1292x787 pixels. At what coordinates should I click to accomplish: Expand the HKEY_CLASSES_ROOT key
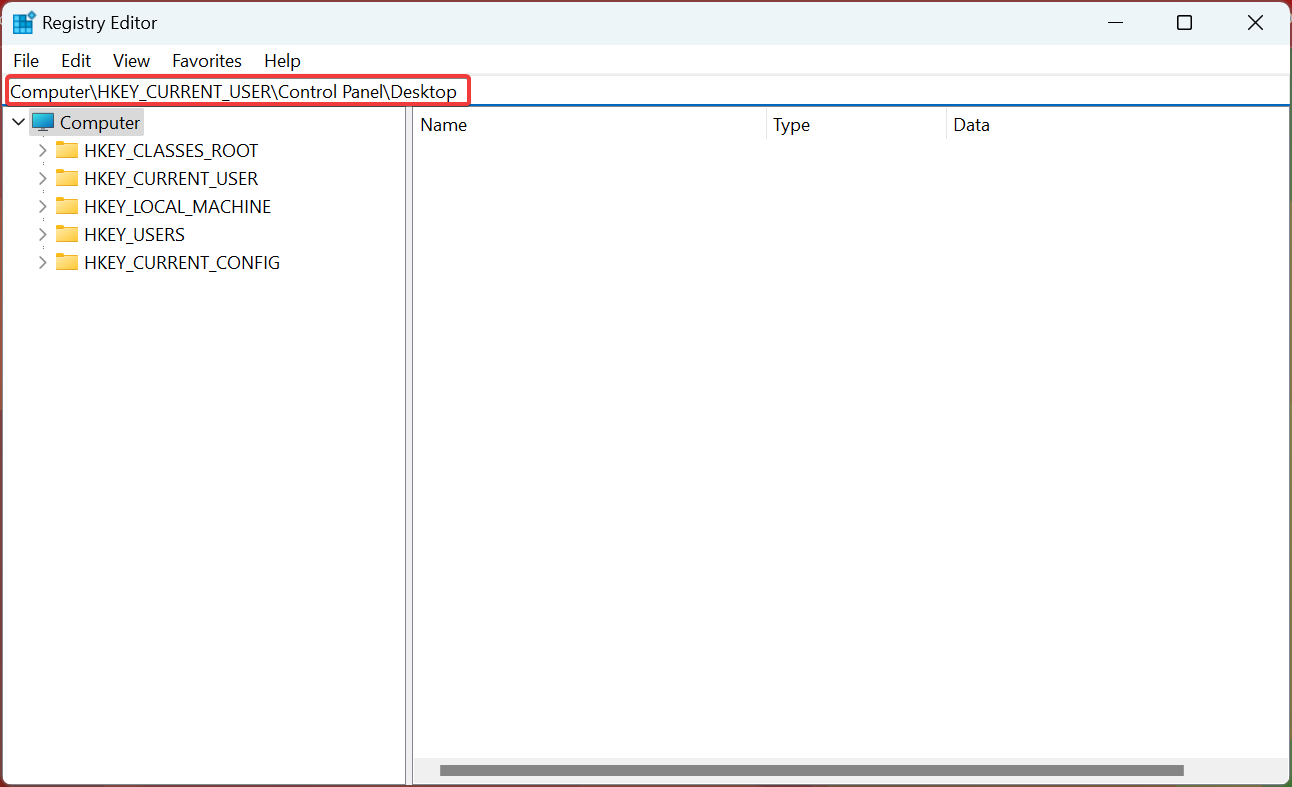tap(42, 151)
